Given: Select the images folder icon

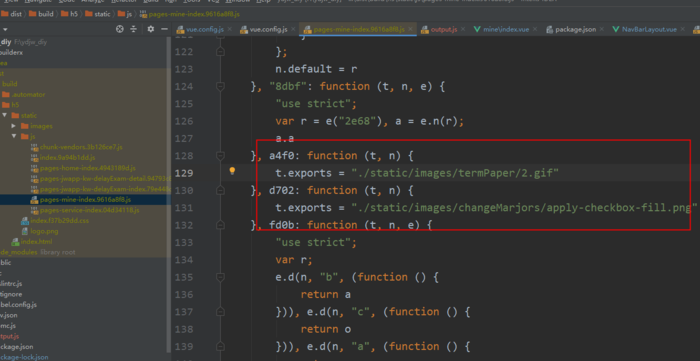Looking at the screenshot, I should [x=25, y=126].
